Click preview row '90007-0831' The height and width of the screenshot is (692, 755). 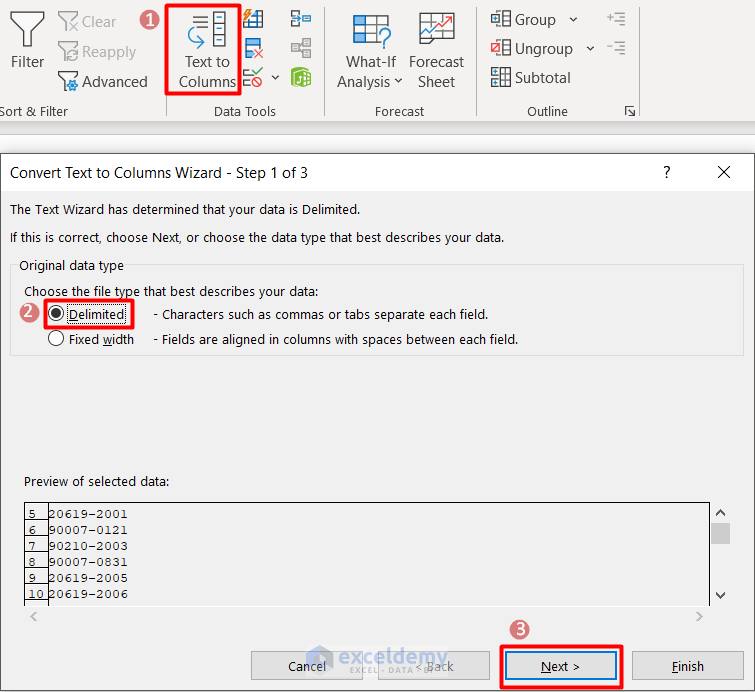coord(88,562)
